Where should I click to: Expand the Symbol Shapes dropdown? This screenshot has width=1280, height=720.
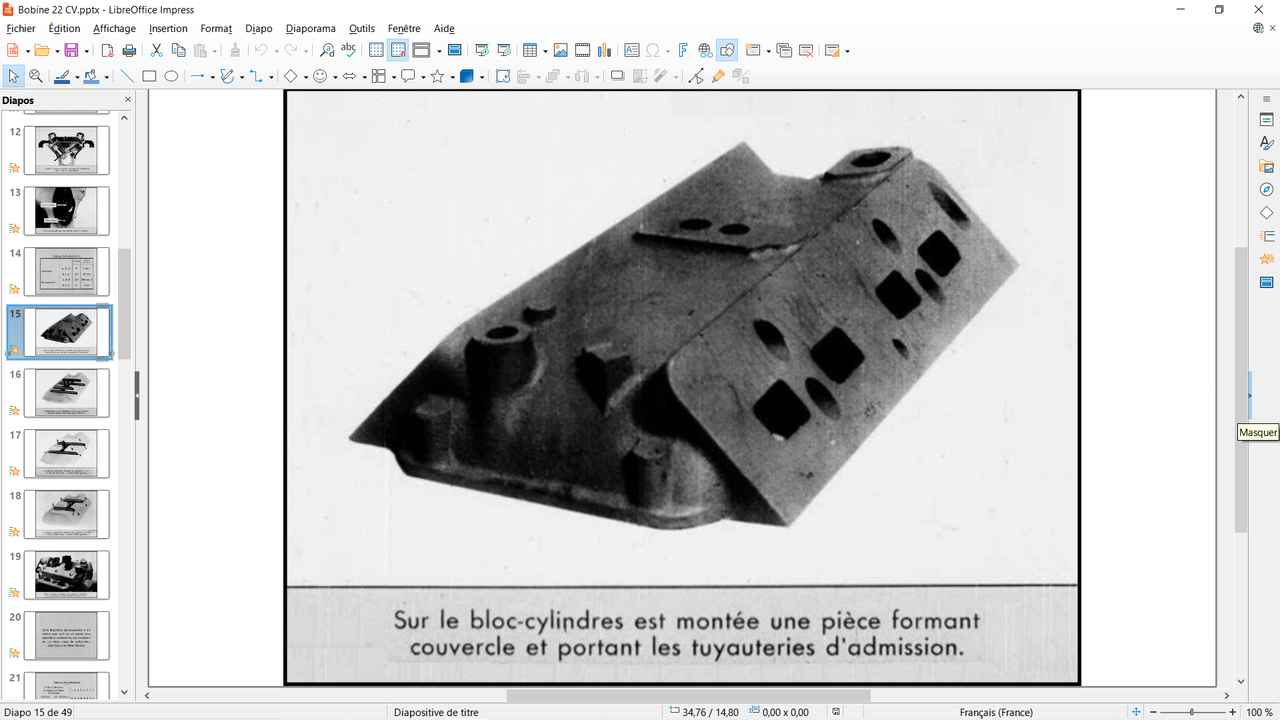click(x=334, y=77)
